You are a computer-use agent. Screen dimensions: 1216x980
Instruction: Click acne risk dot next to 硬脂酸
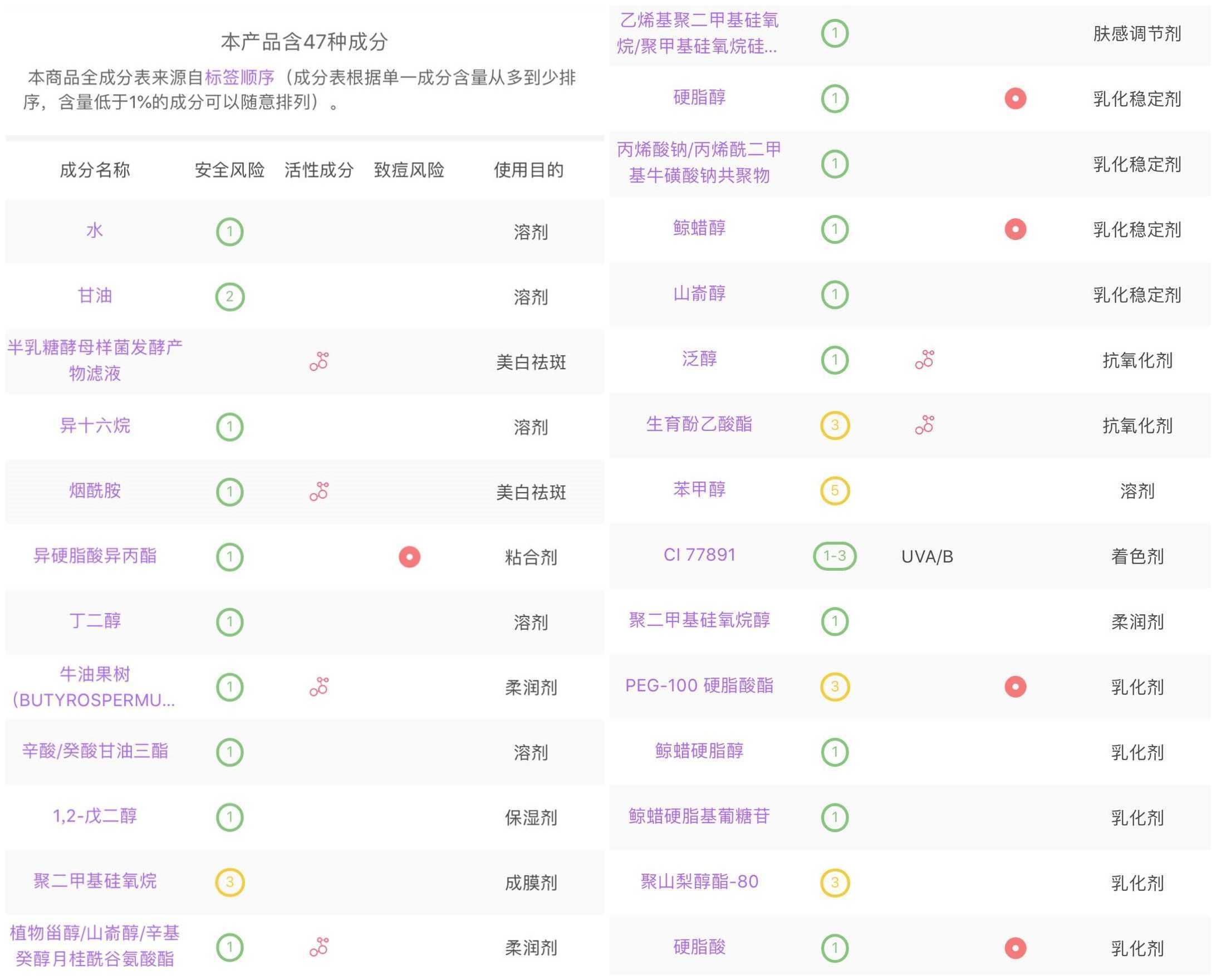click(x=1014, y=947)
